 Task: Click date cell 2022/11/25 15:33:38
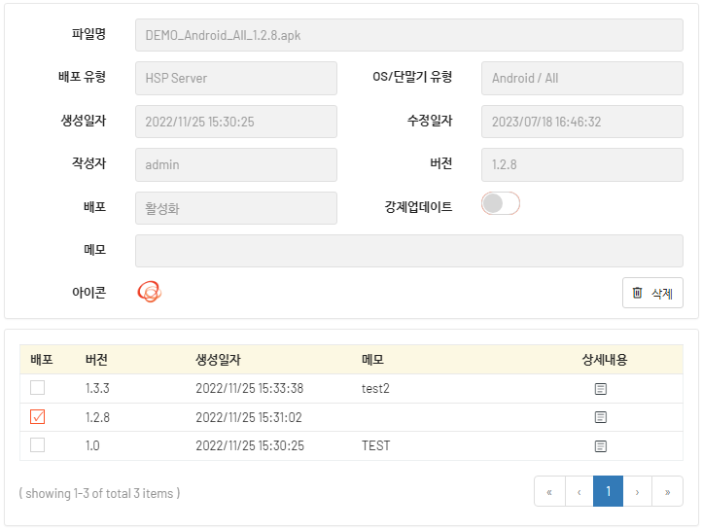[249, 388]
